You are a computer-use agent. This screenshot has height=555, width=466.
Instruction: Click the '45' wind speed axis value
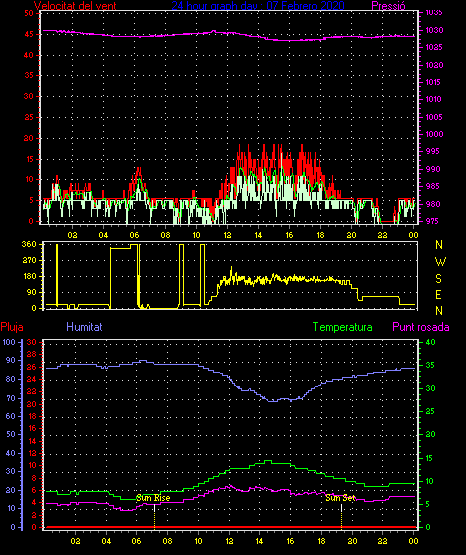(29, 34)
